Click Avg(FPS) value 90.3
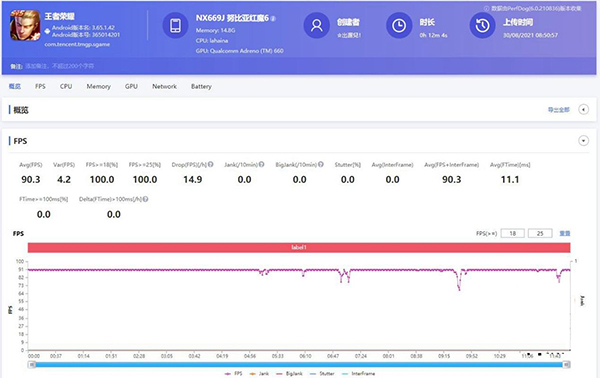 point(31,179)
